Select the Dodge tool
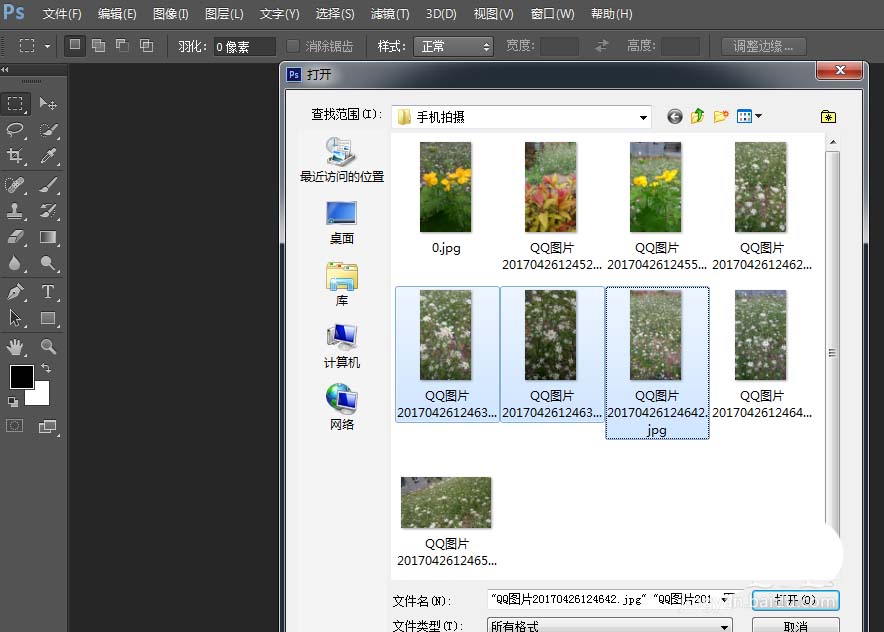 pyautogui.click(x=48, y=263)
